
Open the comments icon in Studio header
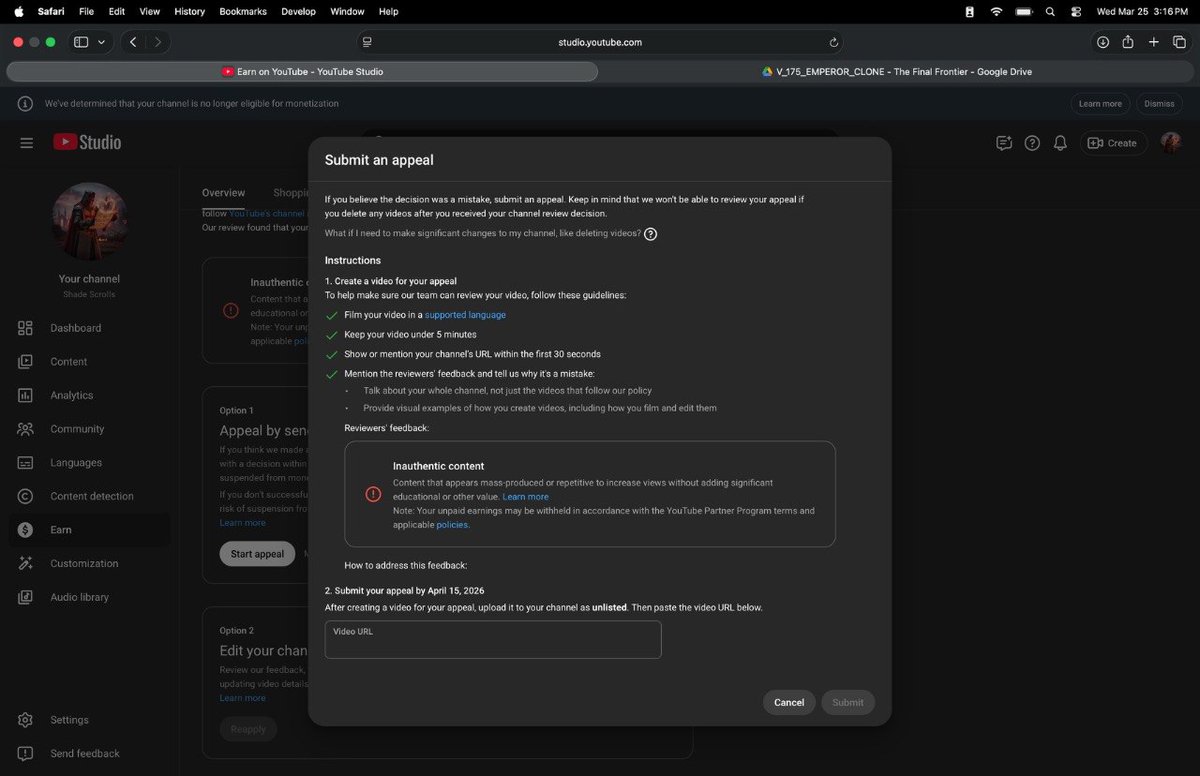(1004, 143)
